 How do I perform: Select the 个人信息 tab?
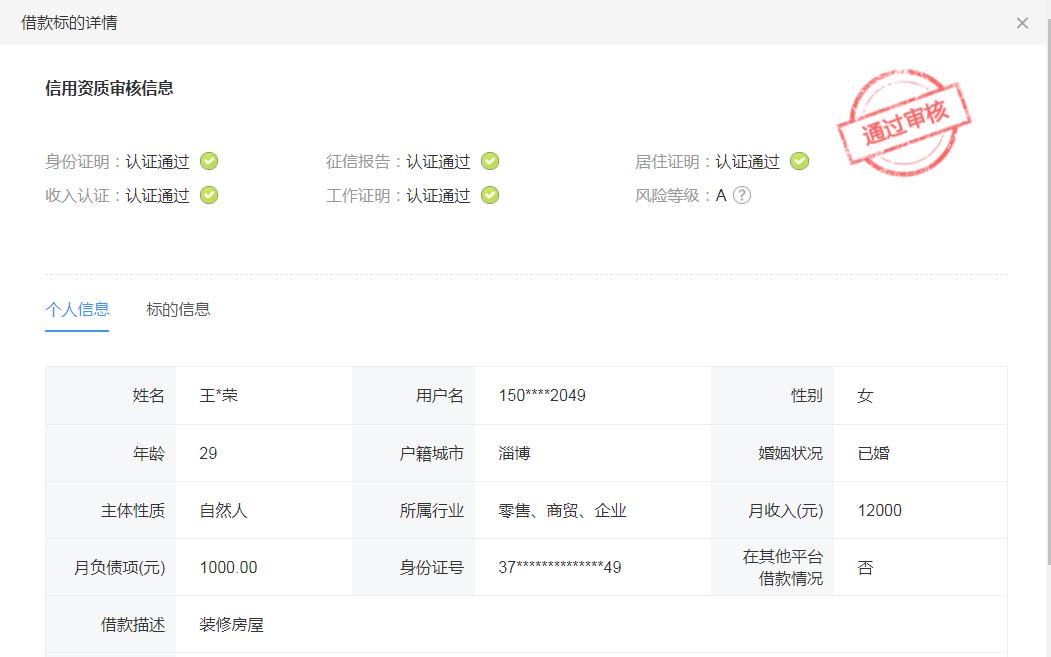click(77, 310)
